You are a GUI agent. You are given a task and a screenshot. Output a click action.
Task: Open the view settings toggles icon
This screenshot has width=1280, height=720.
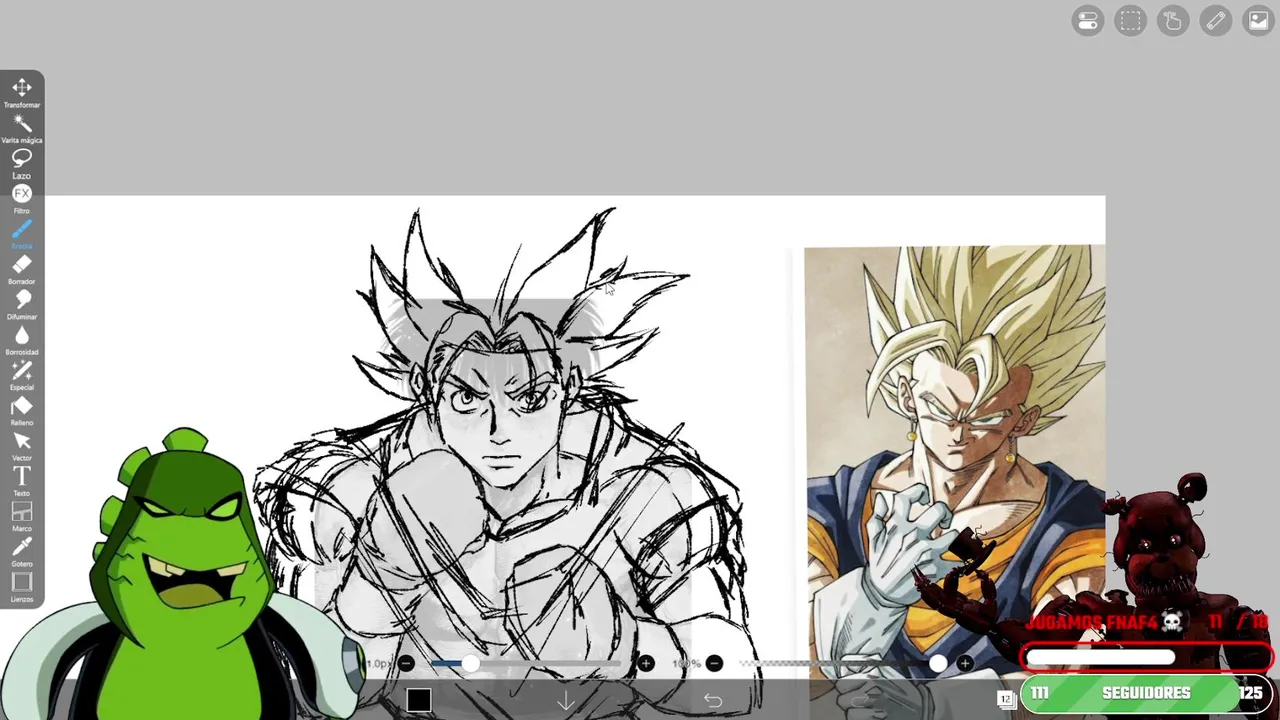pos(1088,21)
